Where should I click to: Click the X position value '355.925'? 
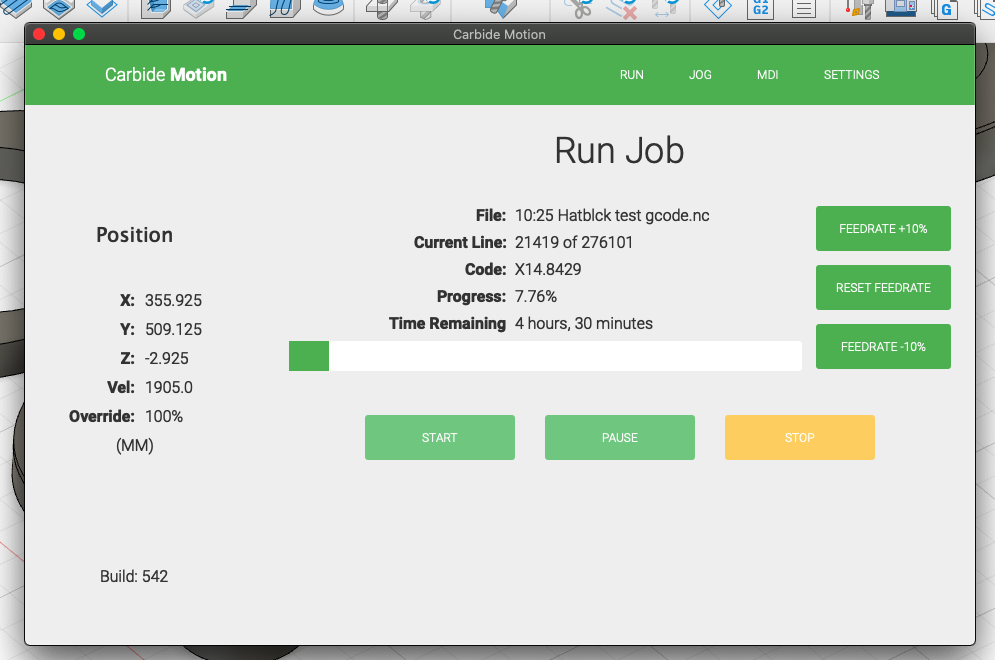coord(173,300)
